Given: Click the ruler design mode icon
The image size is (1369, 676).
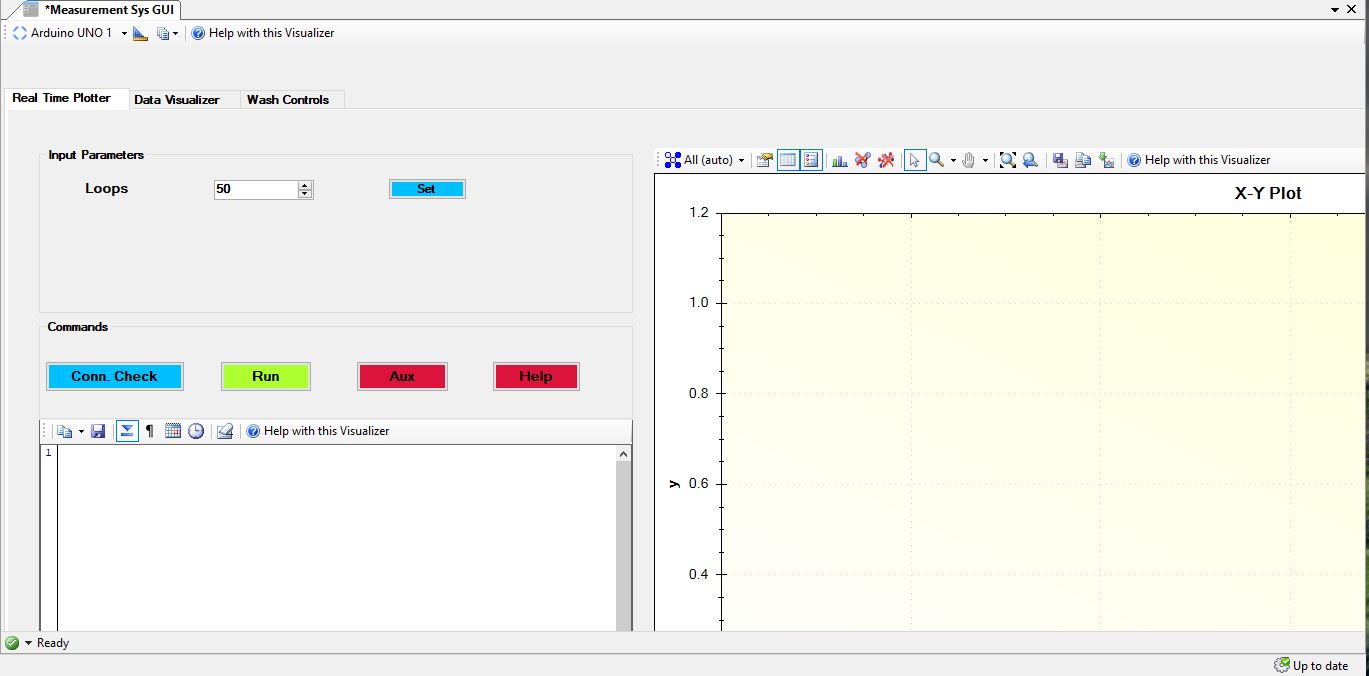Looking at the screenshot, I should [140, 33].
